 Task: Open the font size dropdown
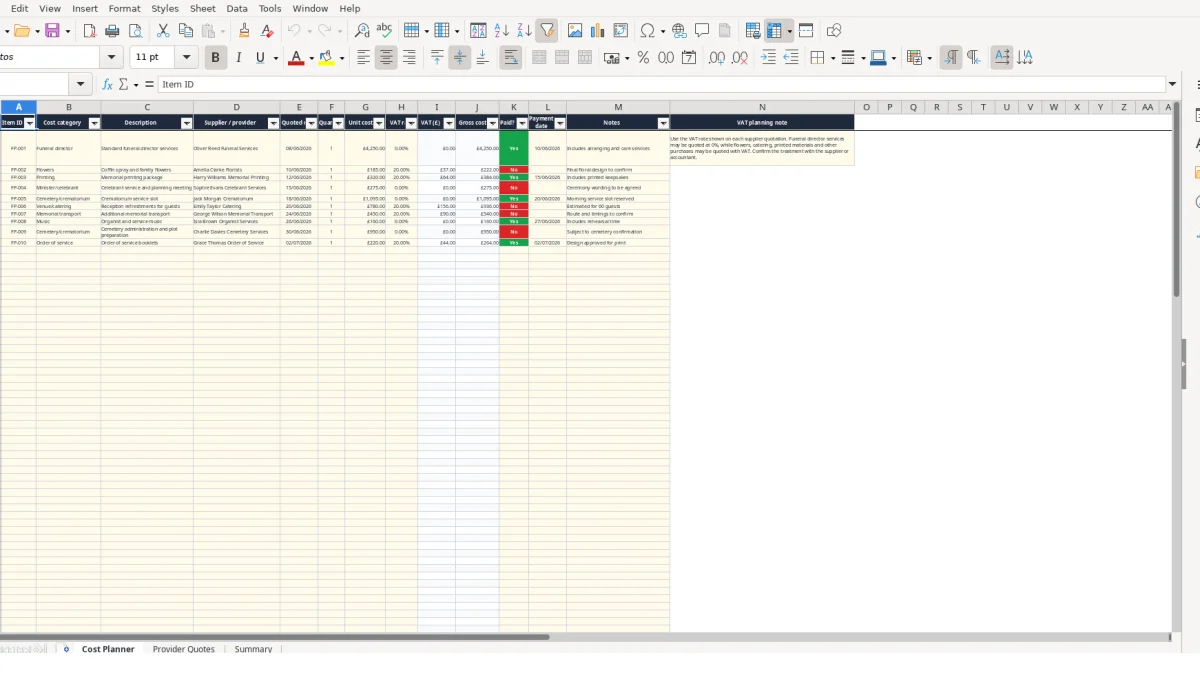click(187, 58)
